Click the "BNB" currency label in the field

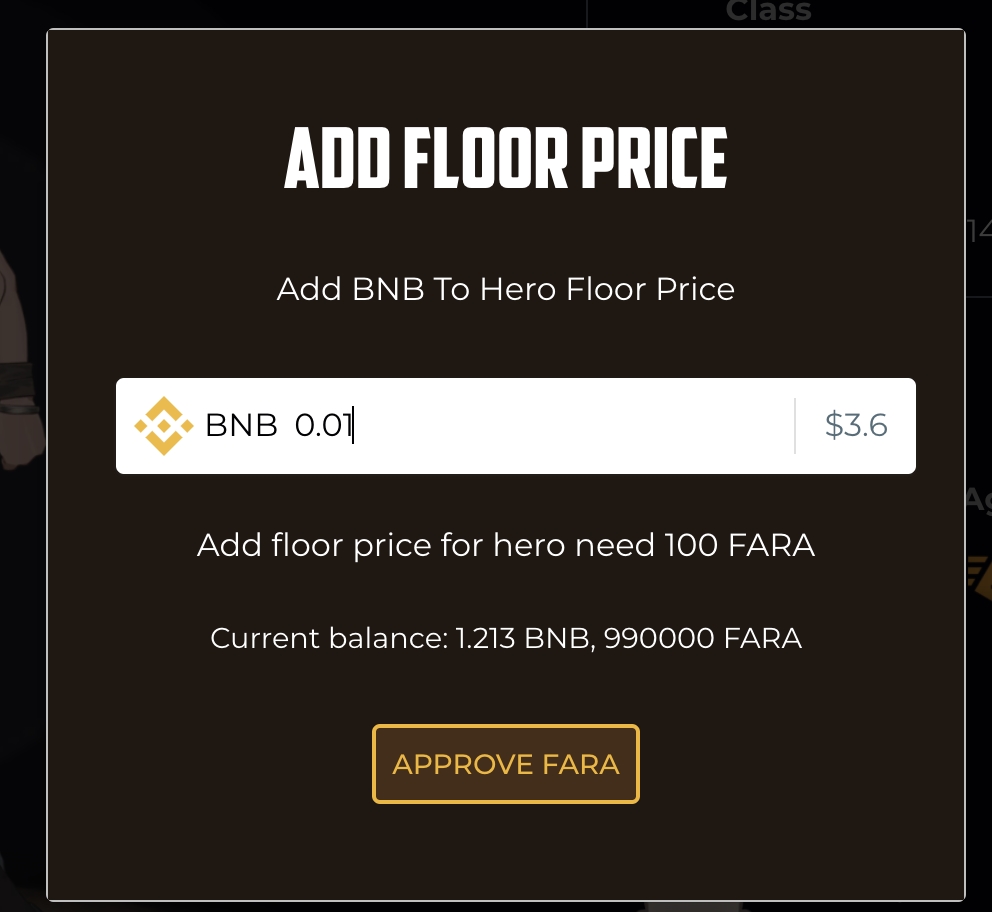tap(241, 426)
